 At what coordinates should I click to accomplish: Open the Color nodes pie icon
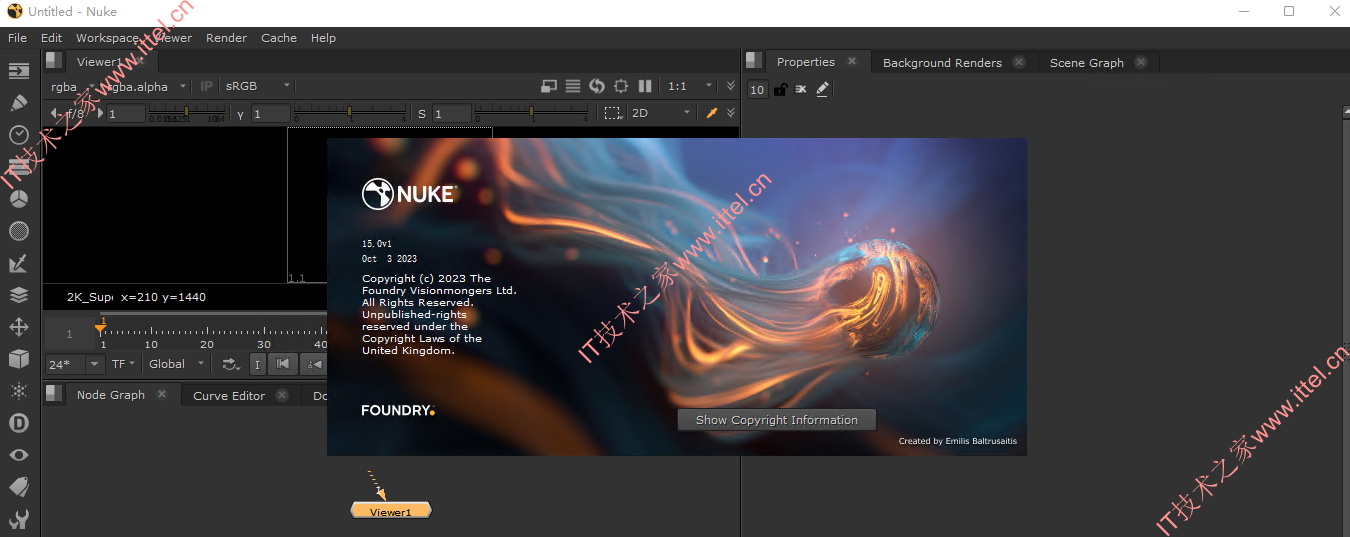19,198
